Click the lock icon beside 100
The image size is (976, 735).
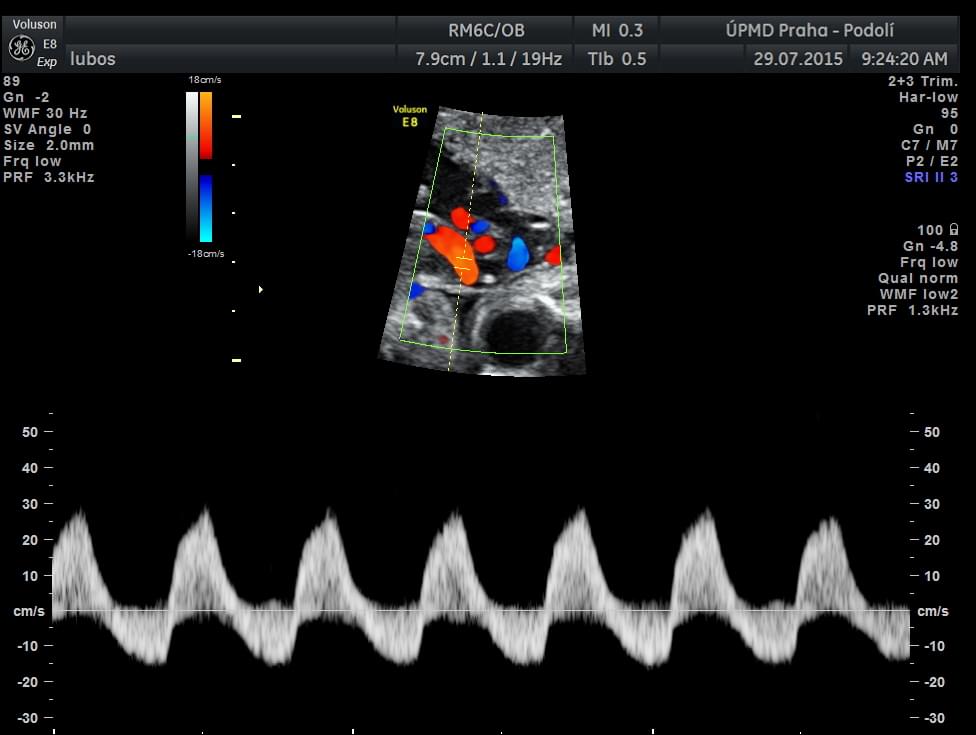coord(954,230)
